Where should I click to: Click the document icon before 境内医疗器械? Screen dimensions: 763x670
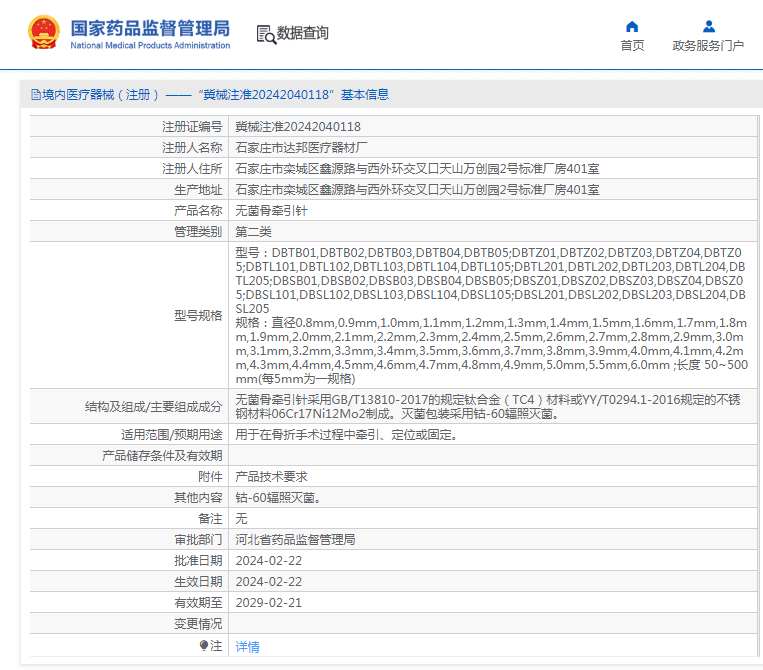click(x=36, y=95)
